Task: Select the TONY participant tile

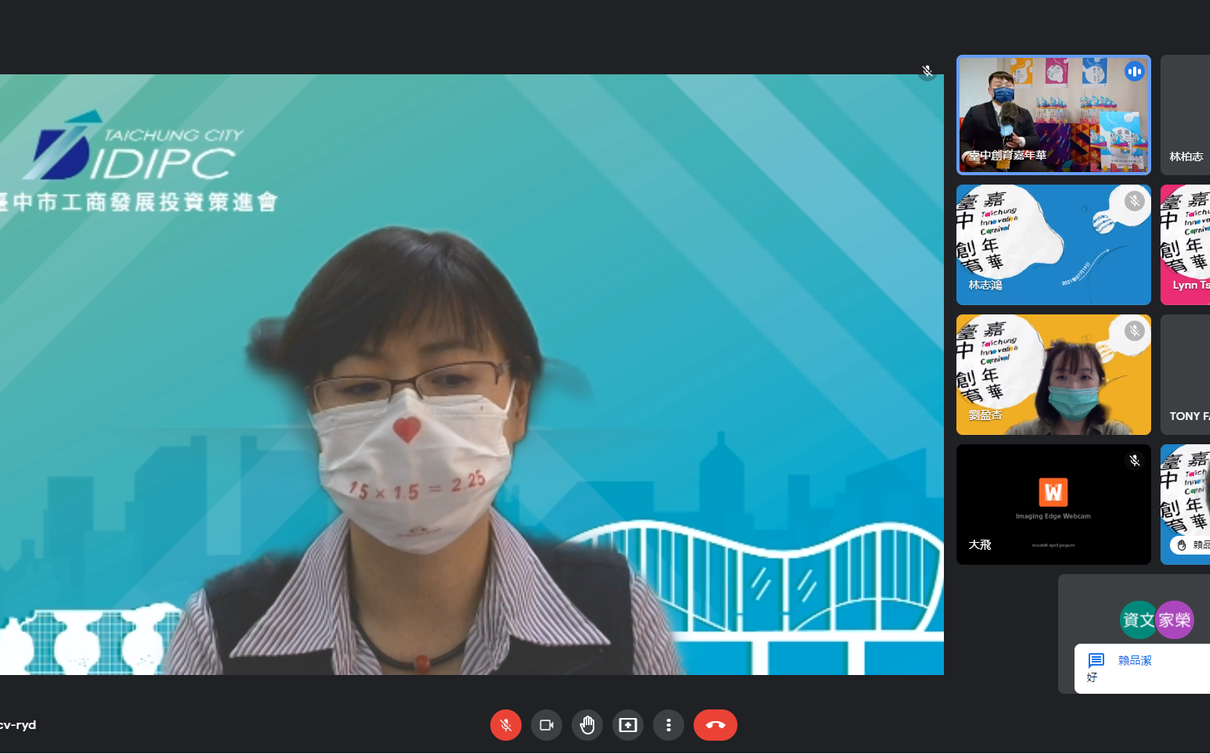Action: (x=1185, y=374)
